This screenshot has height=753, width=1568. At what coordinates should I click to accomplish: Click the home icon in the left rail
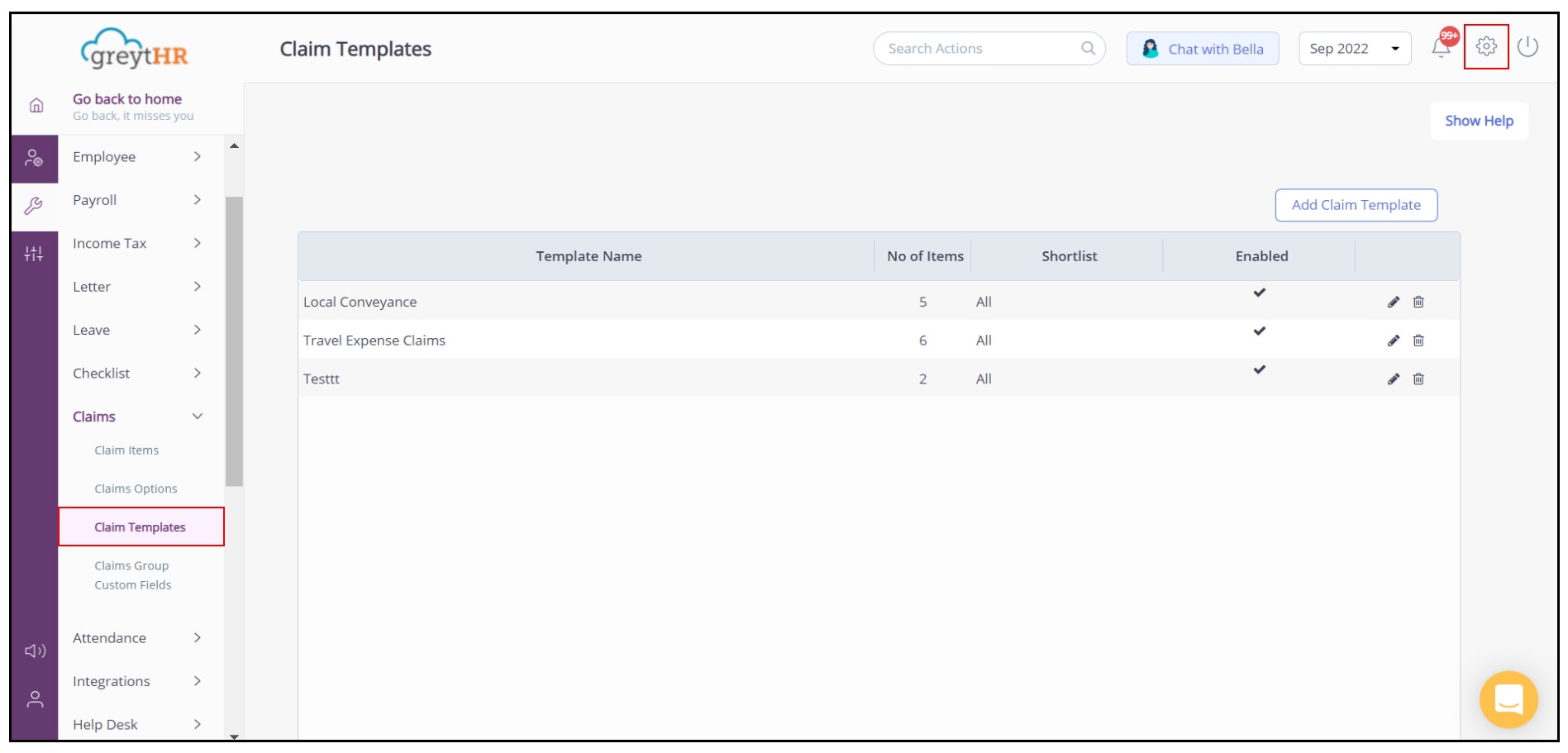pyautogui.click(x=35, y=106)
